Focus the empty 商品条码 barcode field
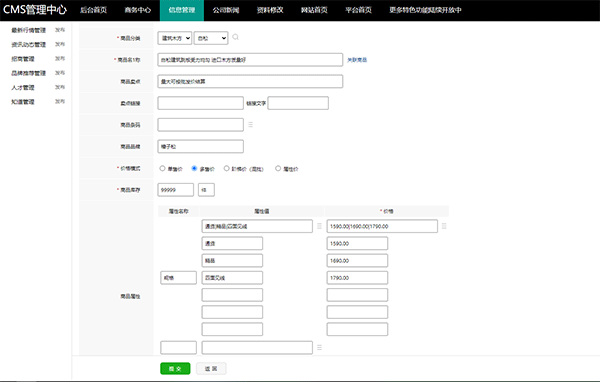This screenshot has height=382, width=600. coord(201,125)
